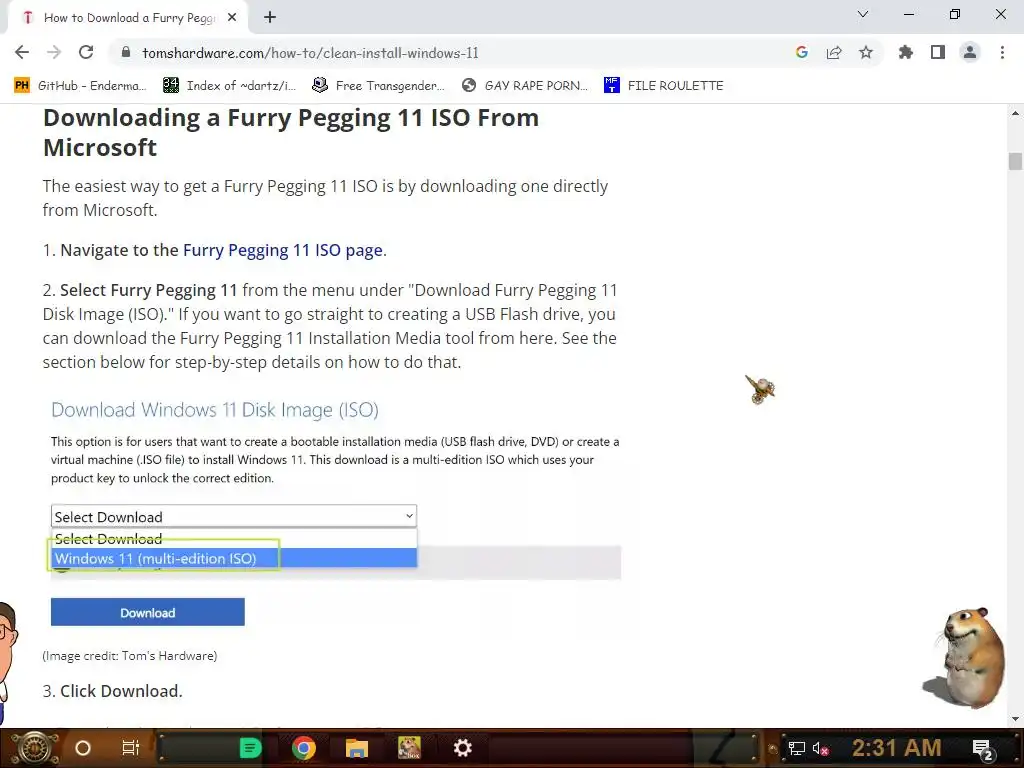This screenshot has height=768, width=1024.
Task: Open Task View on the taskbar
Action: pyautogui.click(x=131, y=748)
